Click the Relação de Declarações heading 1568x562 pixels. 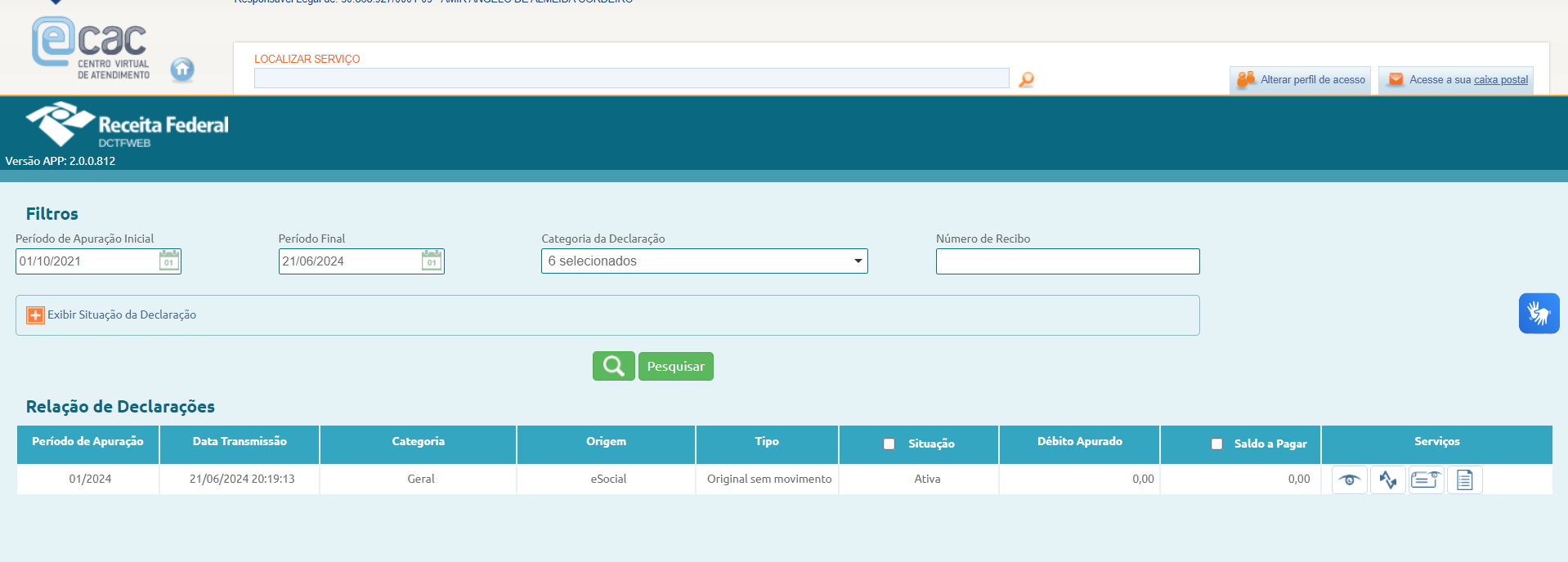coord(120,406)
